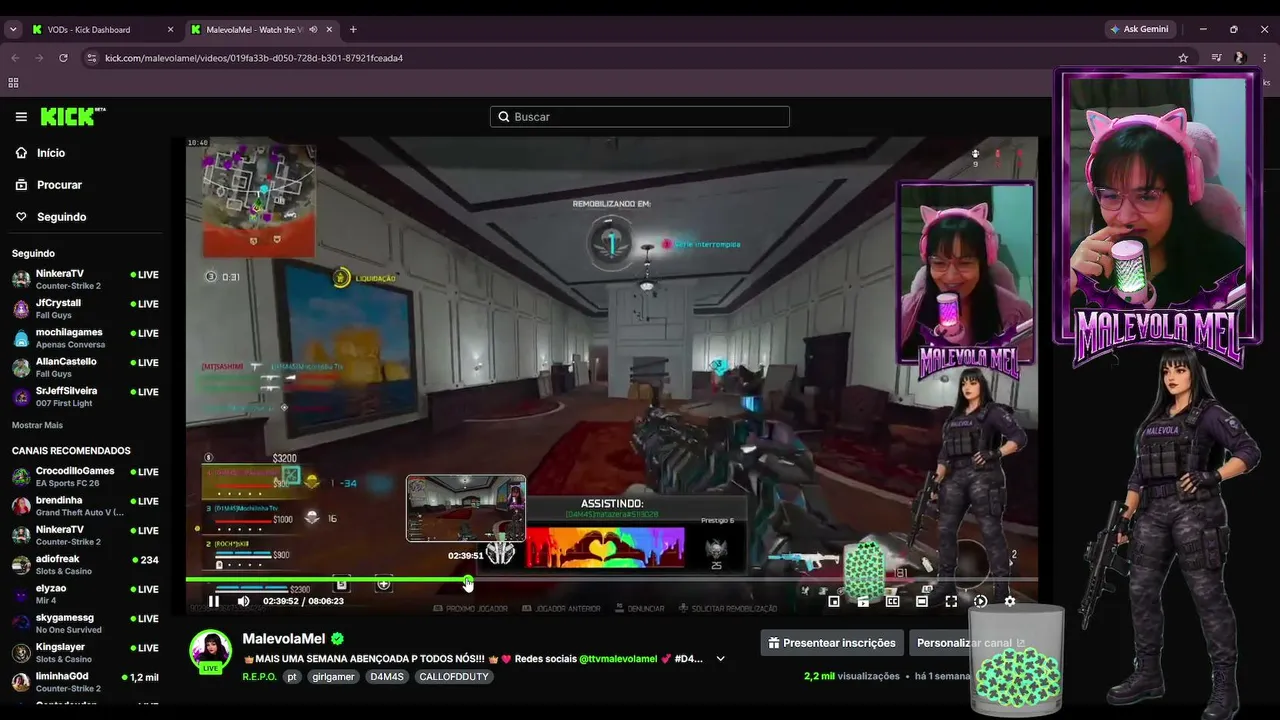Image resolution: width=1280 pixels, height=720 pixels.
Task: Expand followed channels with Mostrar Mais
Action: 37,425
